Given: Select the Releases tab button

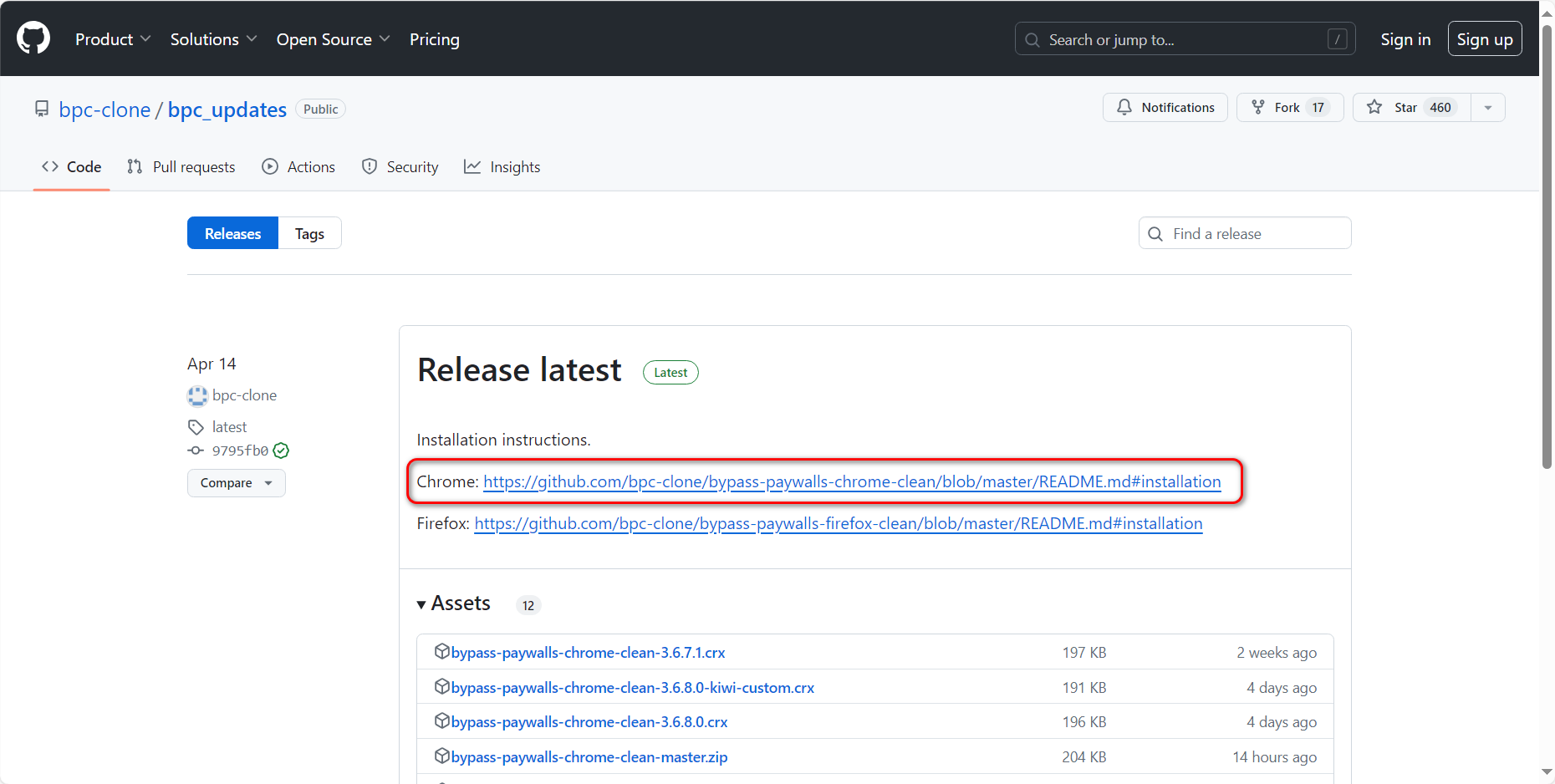Looking at the screenshot, I should click(x=232, y=233).
